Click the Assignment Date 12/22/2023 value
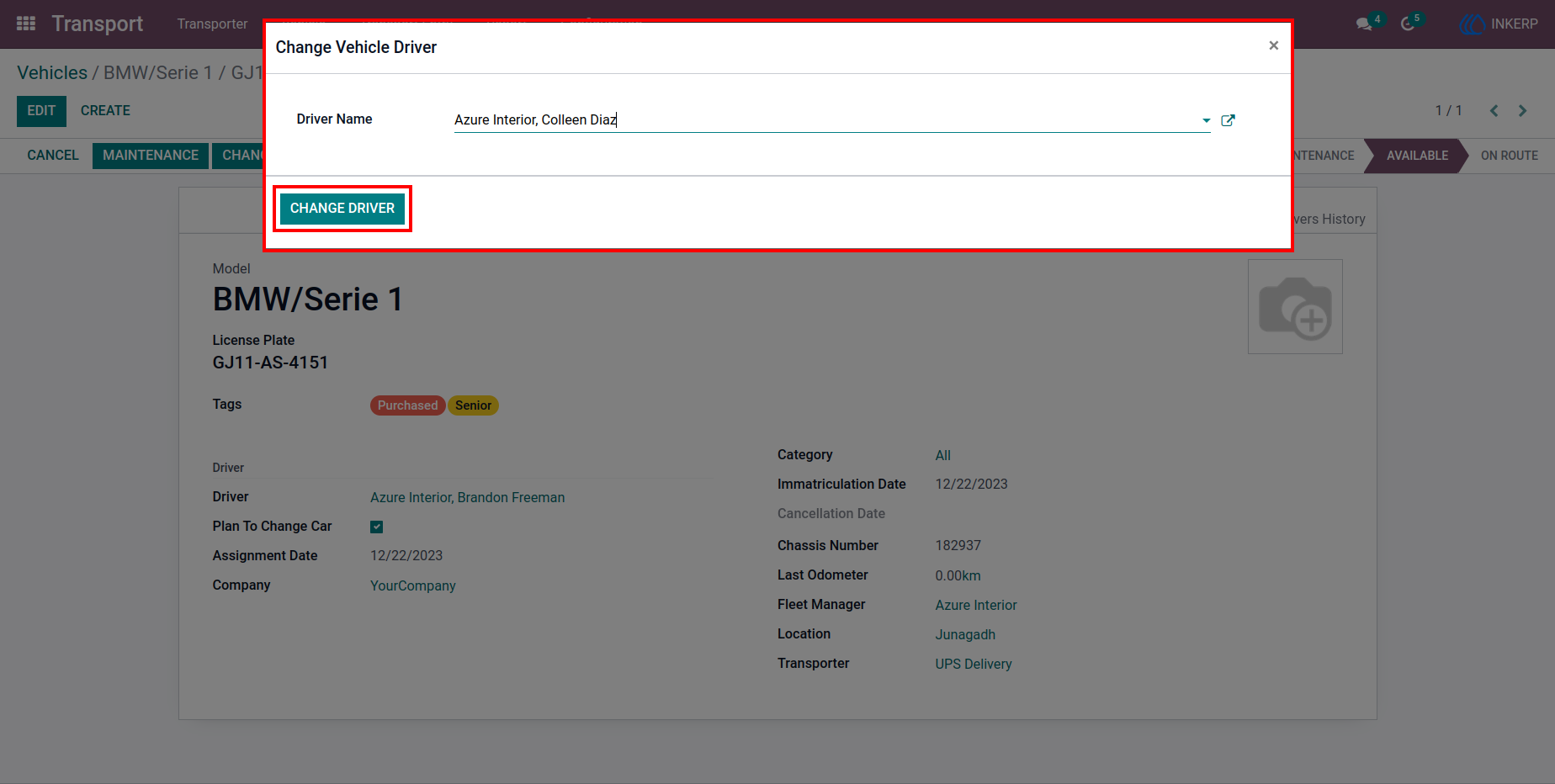 pyautogui.click(x=406, y=556)
